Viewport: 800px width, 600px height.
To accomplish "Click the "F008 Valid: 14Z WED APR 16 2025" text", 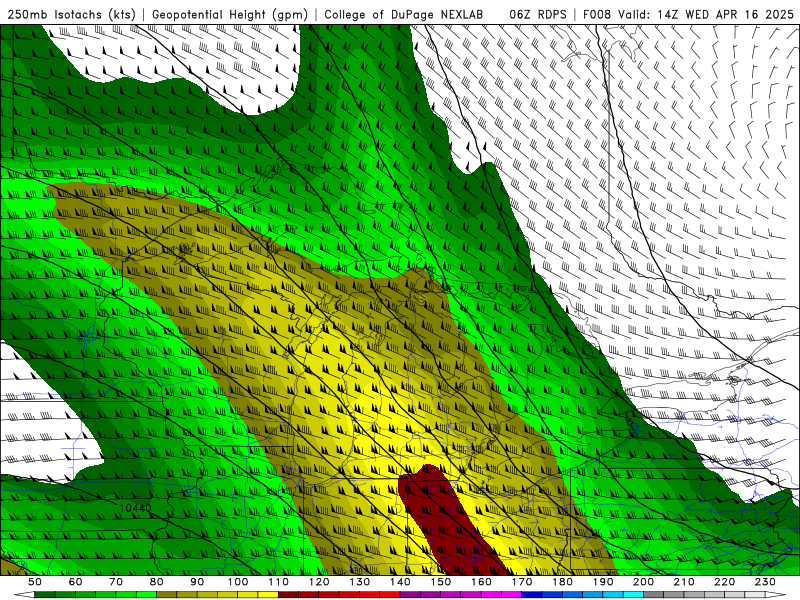I will click(x=688, y=14).
